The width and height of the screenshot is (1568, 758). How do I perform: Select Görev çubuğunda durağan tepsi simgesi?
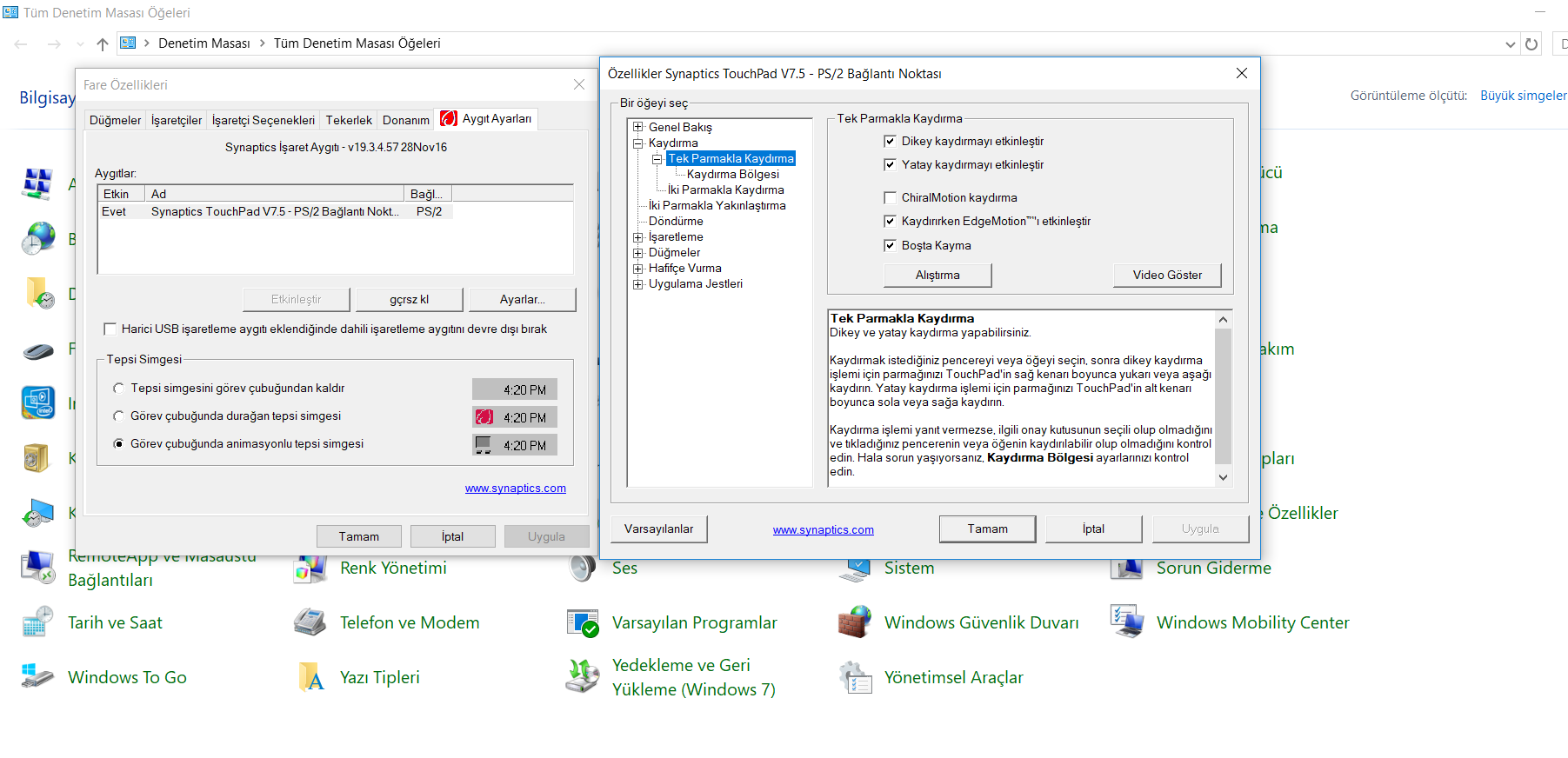[118, 416]
